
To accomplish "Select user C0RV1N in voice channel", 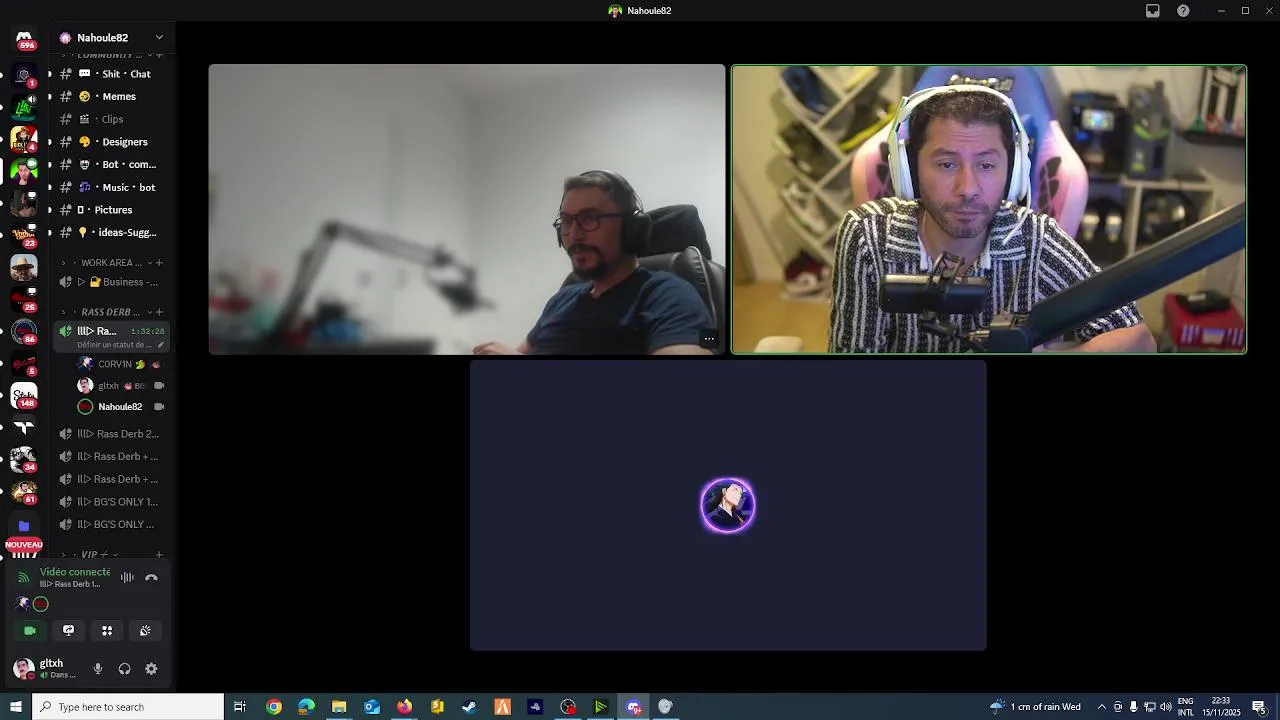I will tap(120, 364).
